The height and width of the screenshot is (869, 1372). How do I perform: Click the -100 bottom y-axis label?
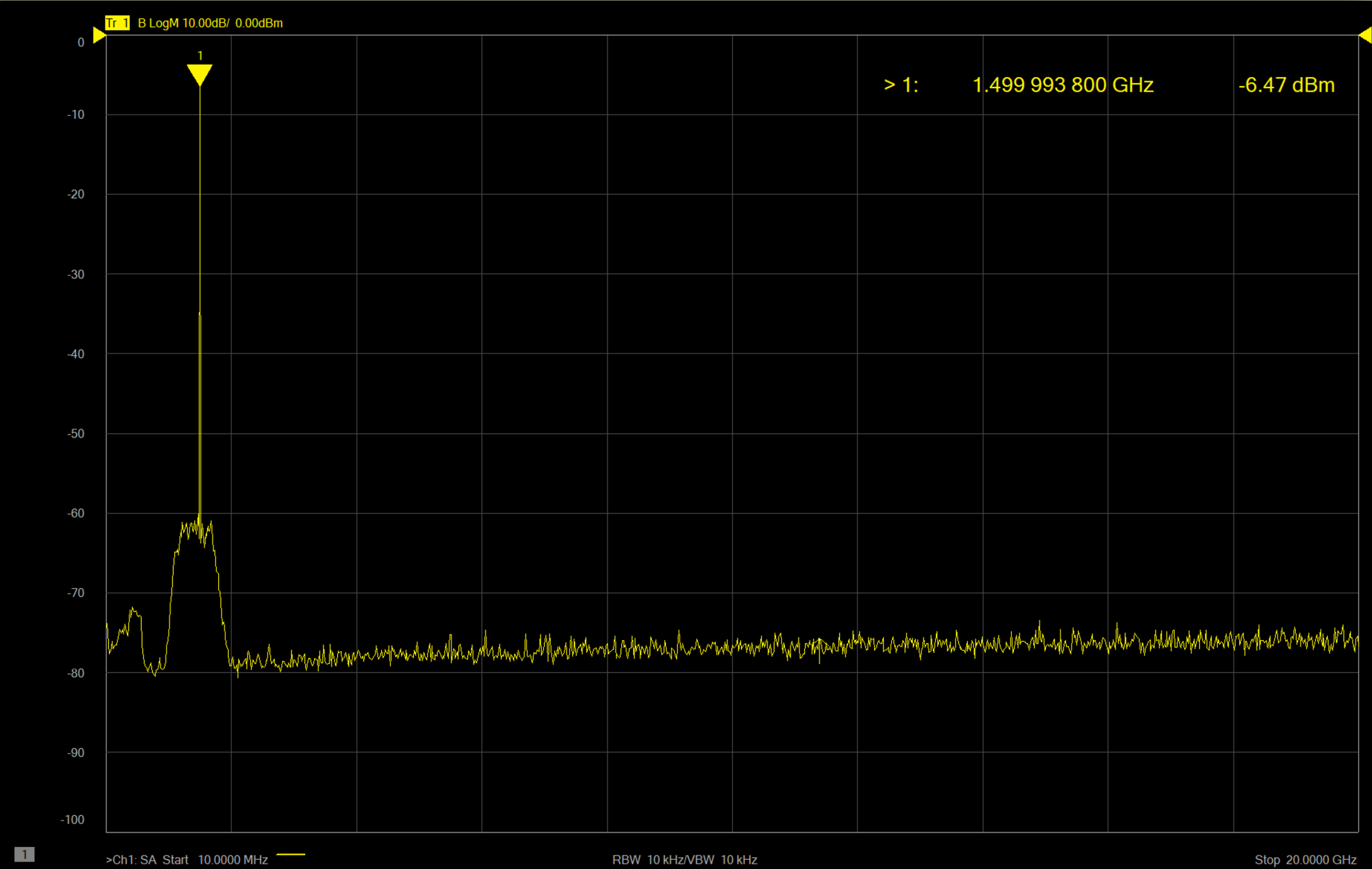[73, 820]
